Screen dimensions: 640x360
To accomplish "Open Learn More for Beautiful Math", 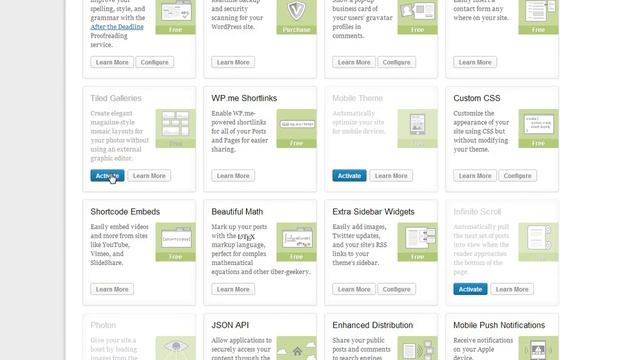I will tap(233, 289).
